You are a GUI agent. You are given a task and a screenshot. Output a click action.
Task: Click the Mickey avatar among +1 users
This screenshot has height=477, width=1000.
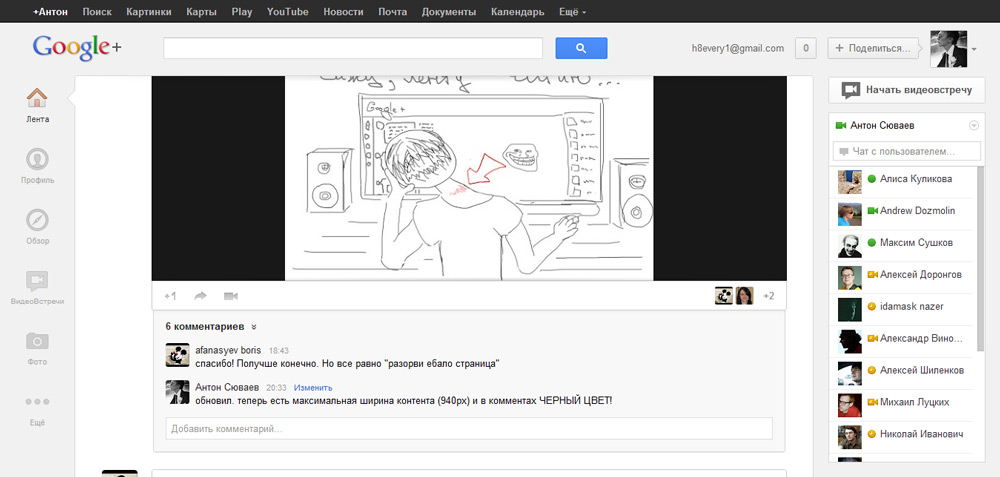point(724,296)
